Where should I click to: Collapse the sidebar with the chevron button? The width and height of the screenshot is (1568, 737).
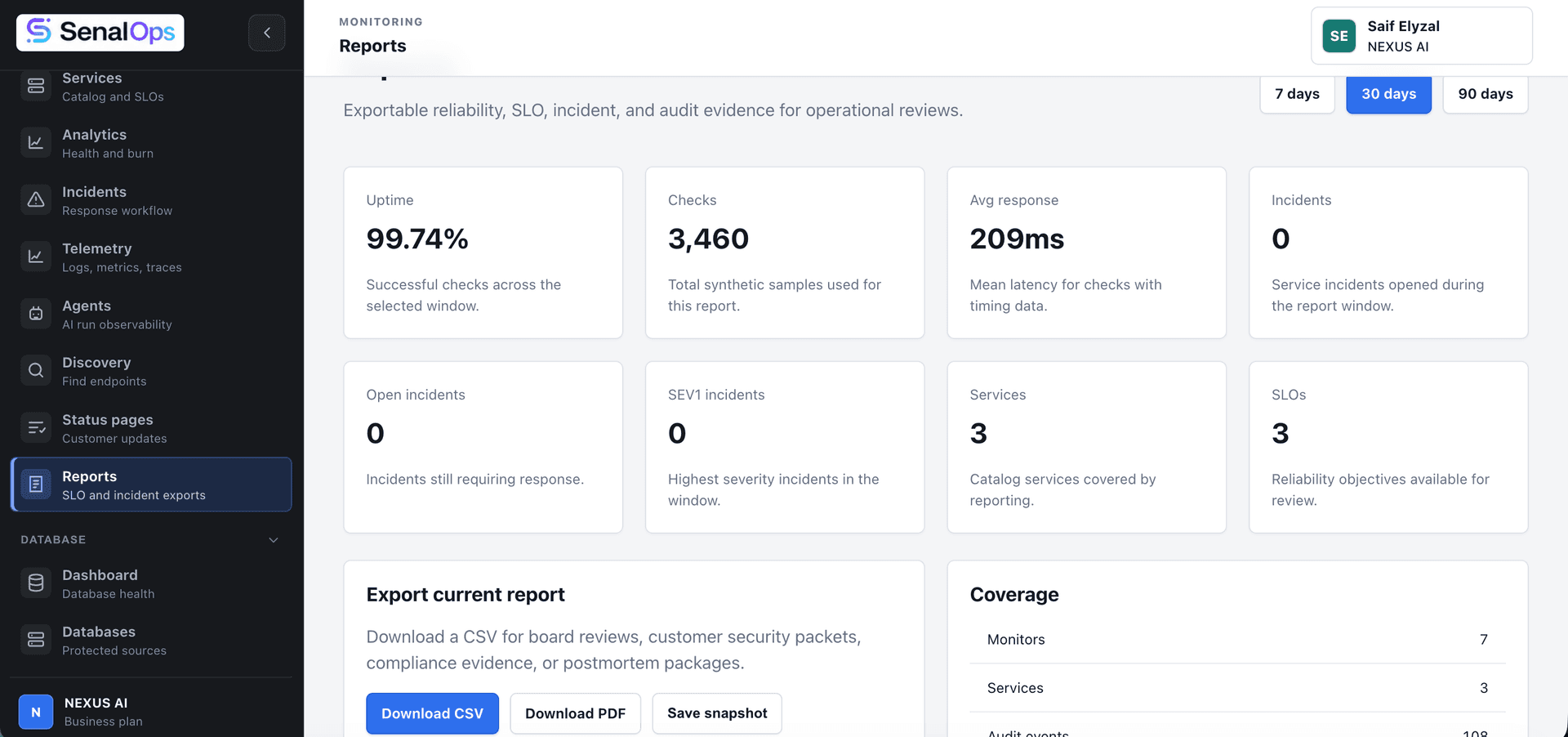267,33
